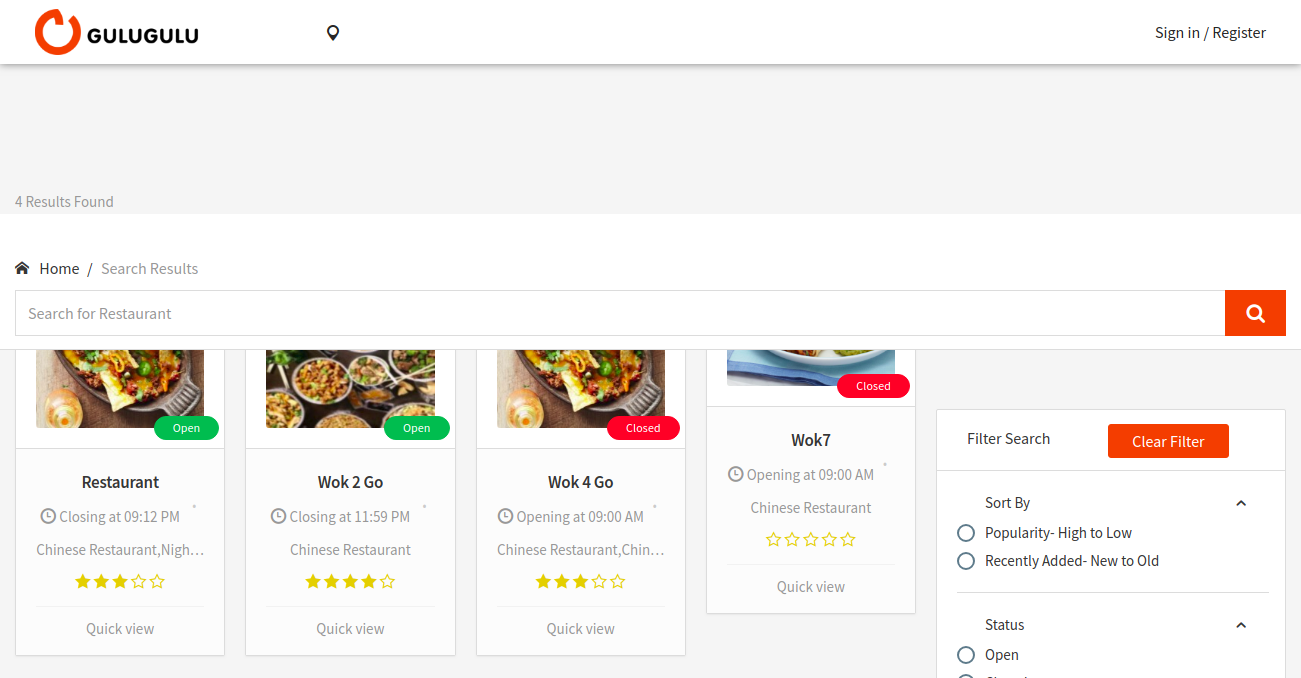The image size is (1301, 678).
Task: Click the Closed badge on Wok 4 Go
Action: [643, 428]
